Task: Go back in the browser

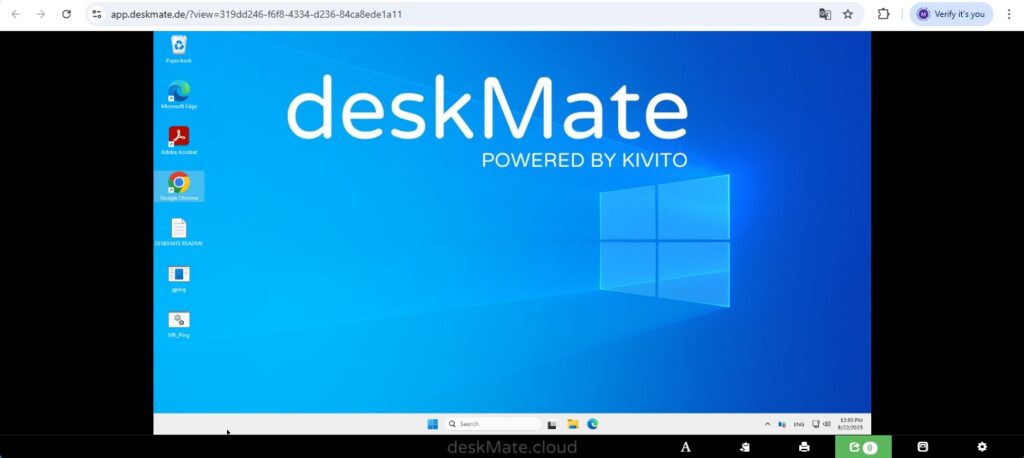Action: click(16, 14)
